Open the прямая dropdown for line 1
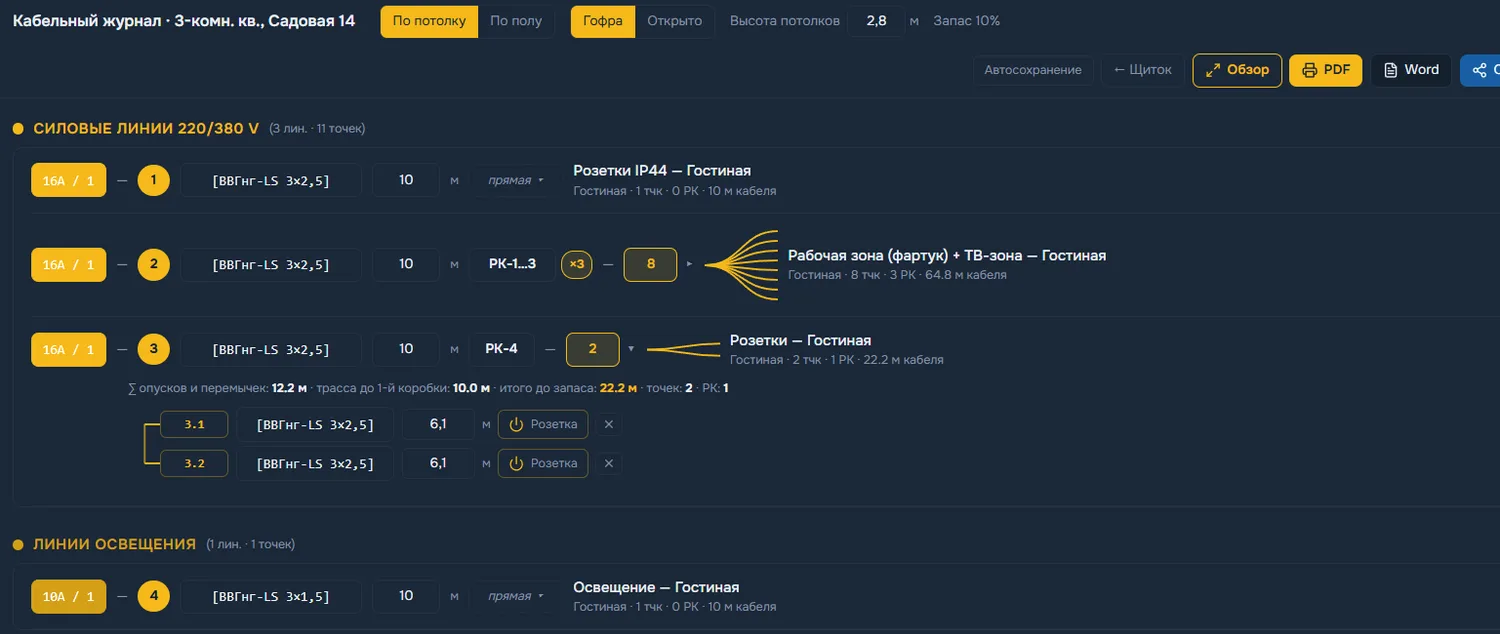1500x634 pixels. tap(515, 180)
